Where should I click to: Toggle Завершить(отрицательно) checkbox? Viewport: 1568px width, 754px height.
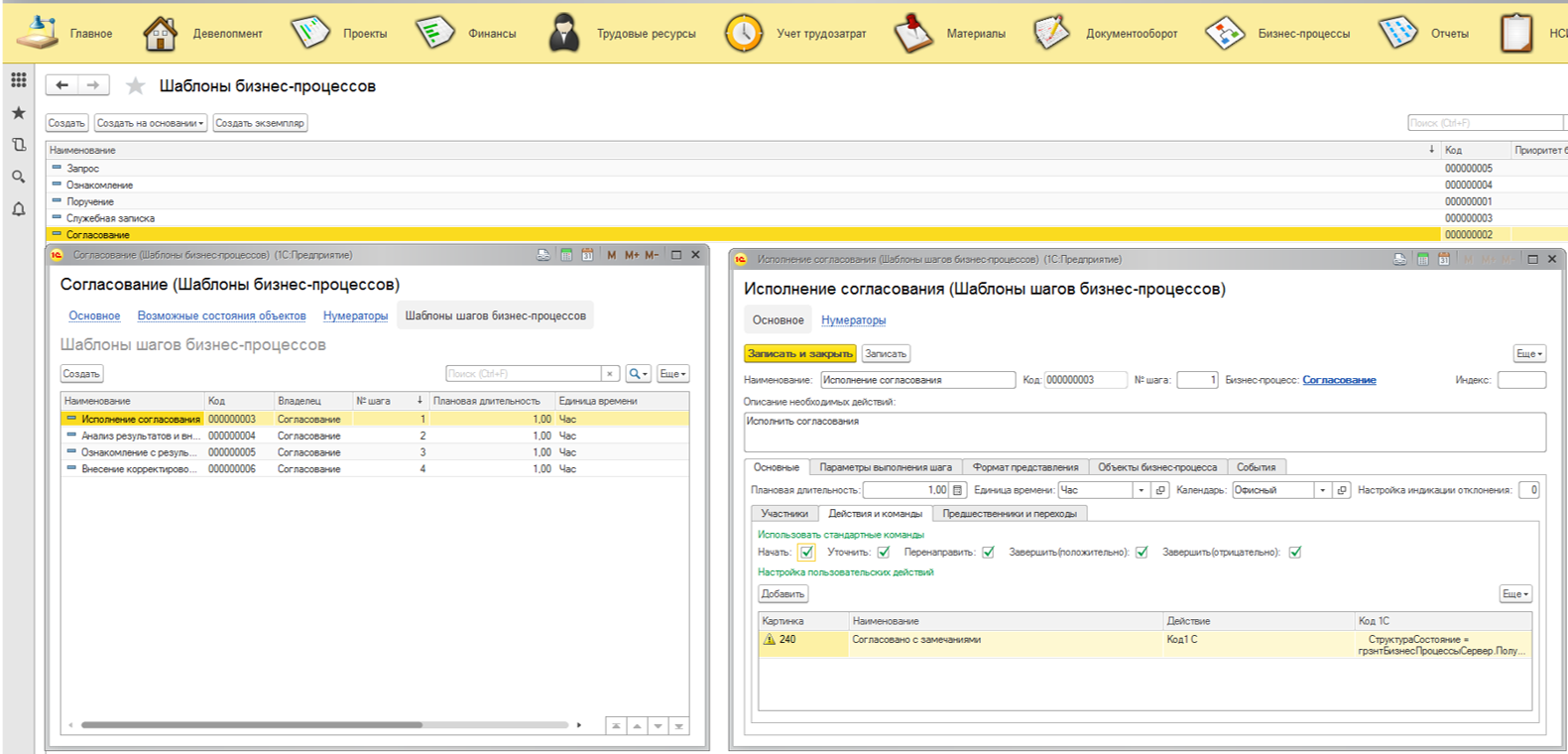(x=1295, y=553)
